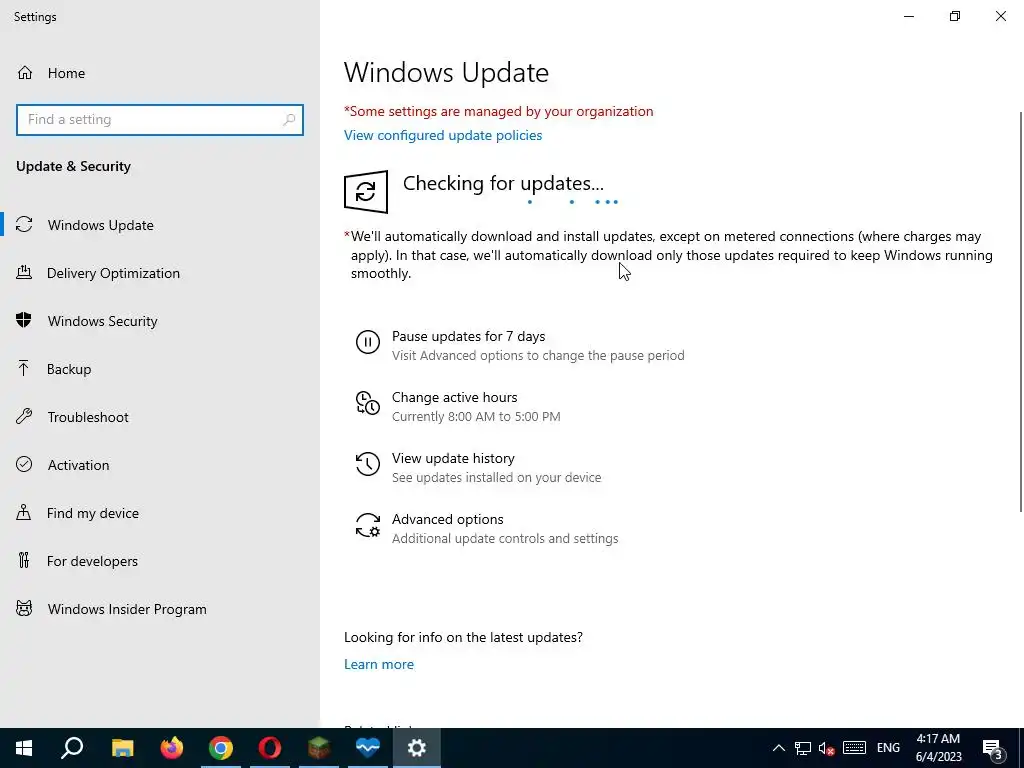Viewport: 1024px width, 768px height.
Task: Click the Windows Insider Program cat icon
Action: (24, 609)
